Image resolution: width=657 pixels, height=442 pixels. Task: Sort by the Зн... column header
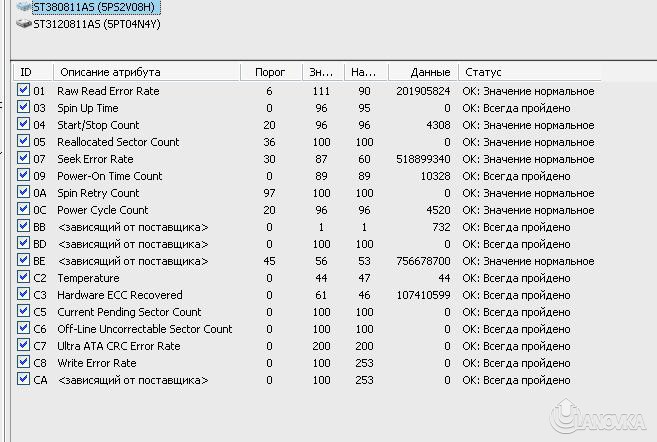(x=323, y=72)
